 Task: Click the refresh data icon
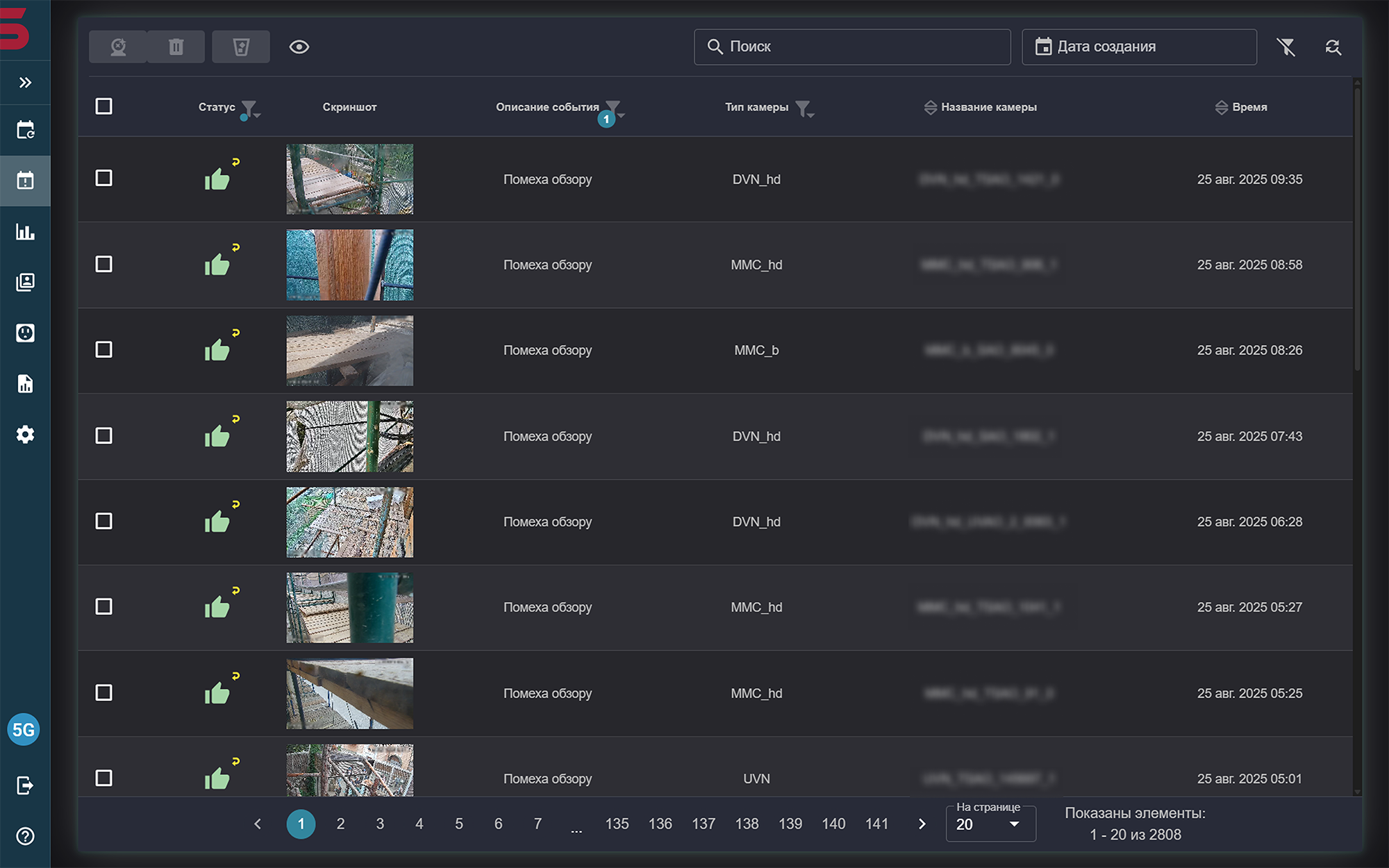(1333, 47)
